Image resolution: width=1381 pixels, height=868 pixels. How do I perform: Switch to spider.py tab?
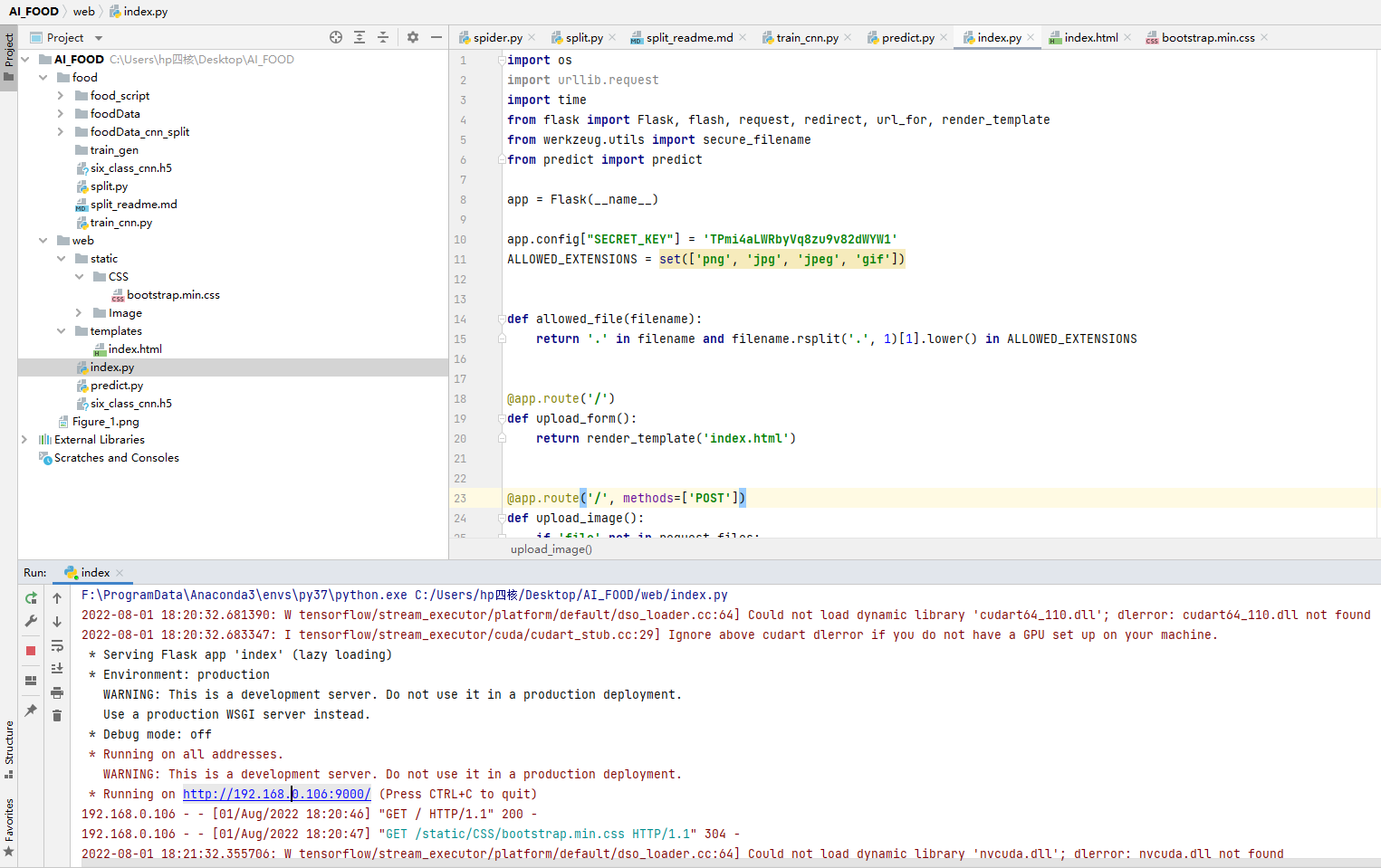click(x=497, y=37)
